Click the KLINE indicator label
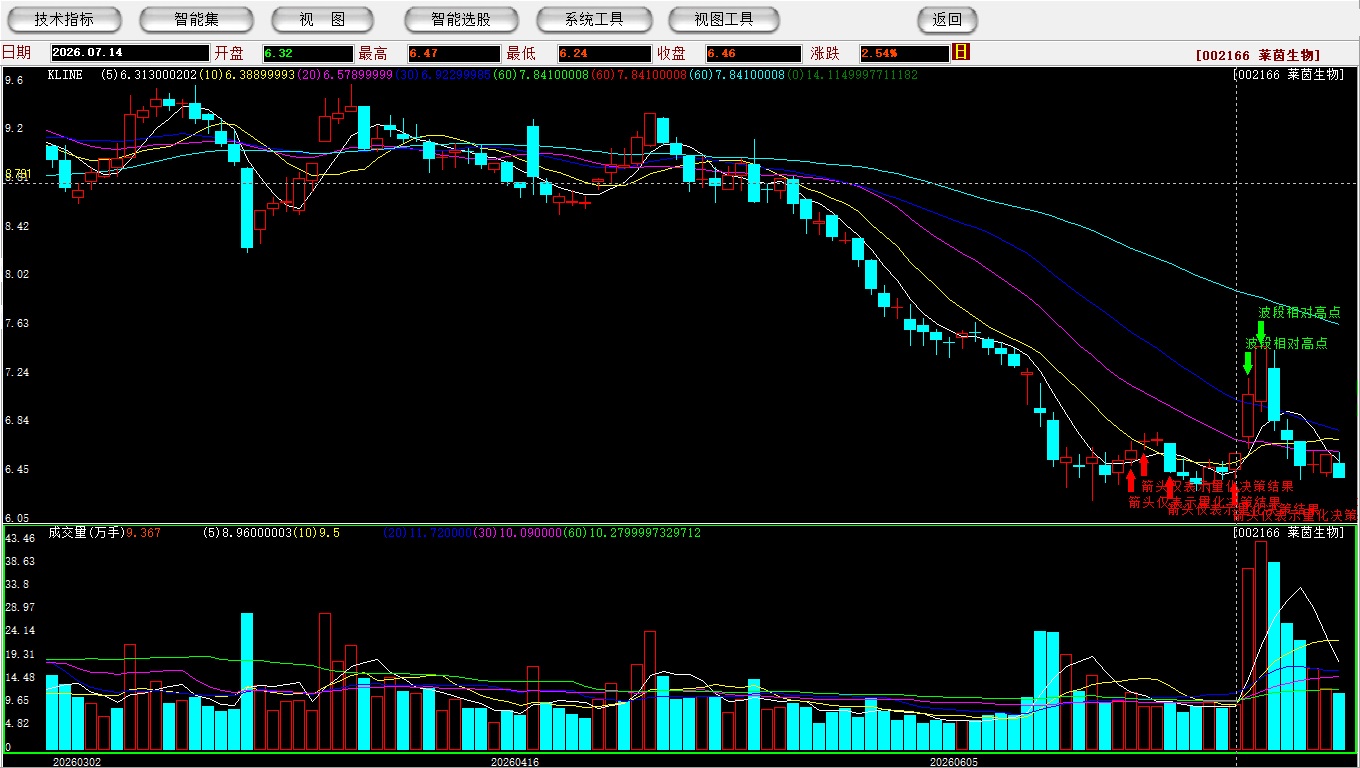This screenshot has height=768, width=1360. (x=67, y=75)
